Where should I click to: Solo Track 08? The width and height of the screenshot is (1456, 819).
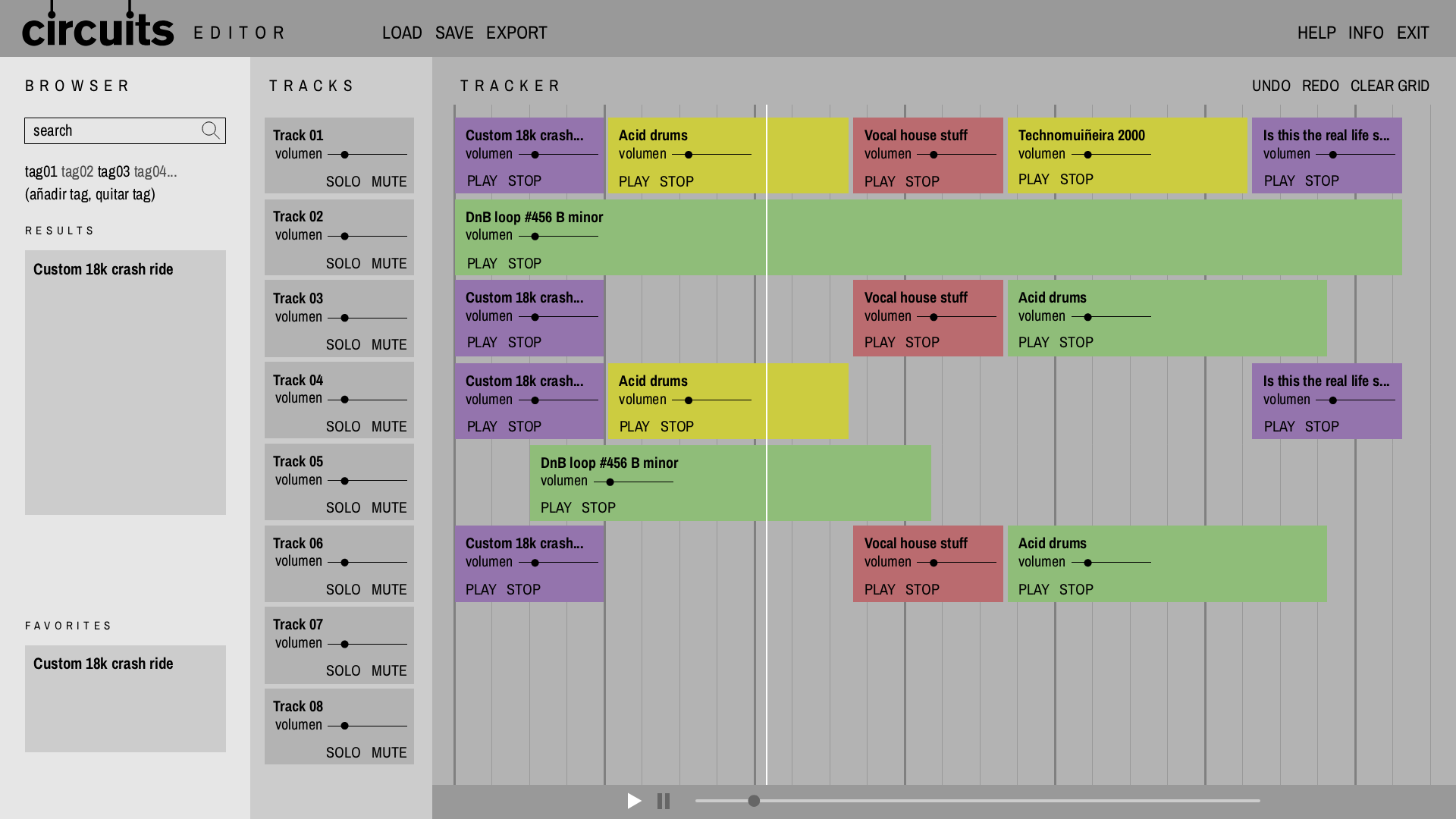pyautogui.click(x=344, y=752)
